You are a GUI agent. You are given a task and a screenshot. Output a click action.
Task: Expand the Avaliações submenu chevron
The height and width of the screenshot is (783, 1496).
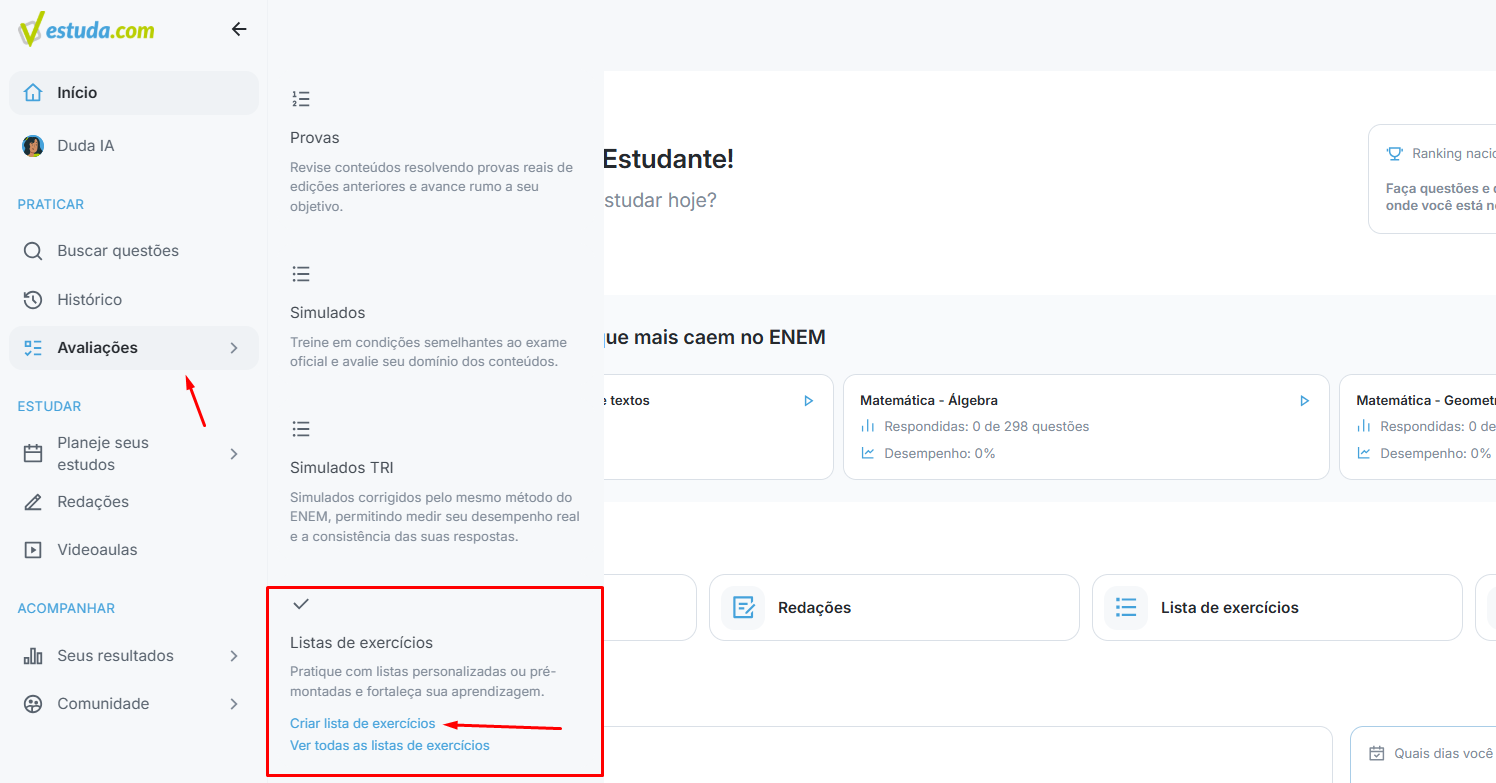point(234,348)
